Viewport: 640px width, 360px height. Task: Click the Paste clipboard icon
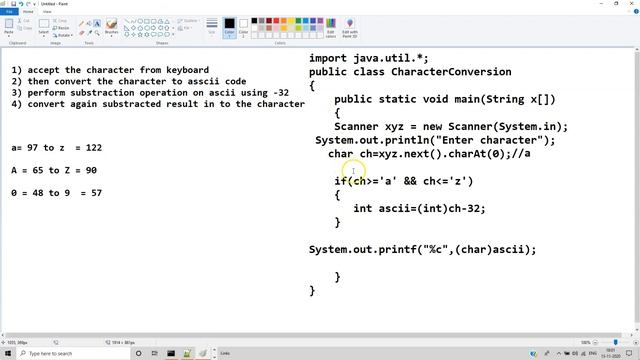point(9,24)
